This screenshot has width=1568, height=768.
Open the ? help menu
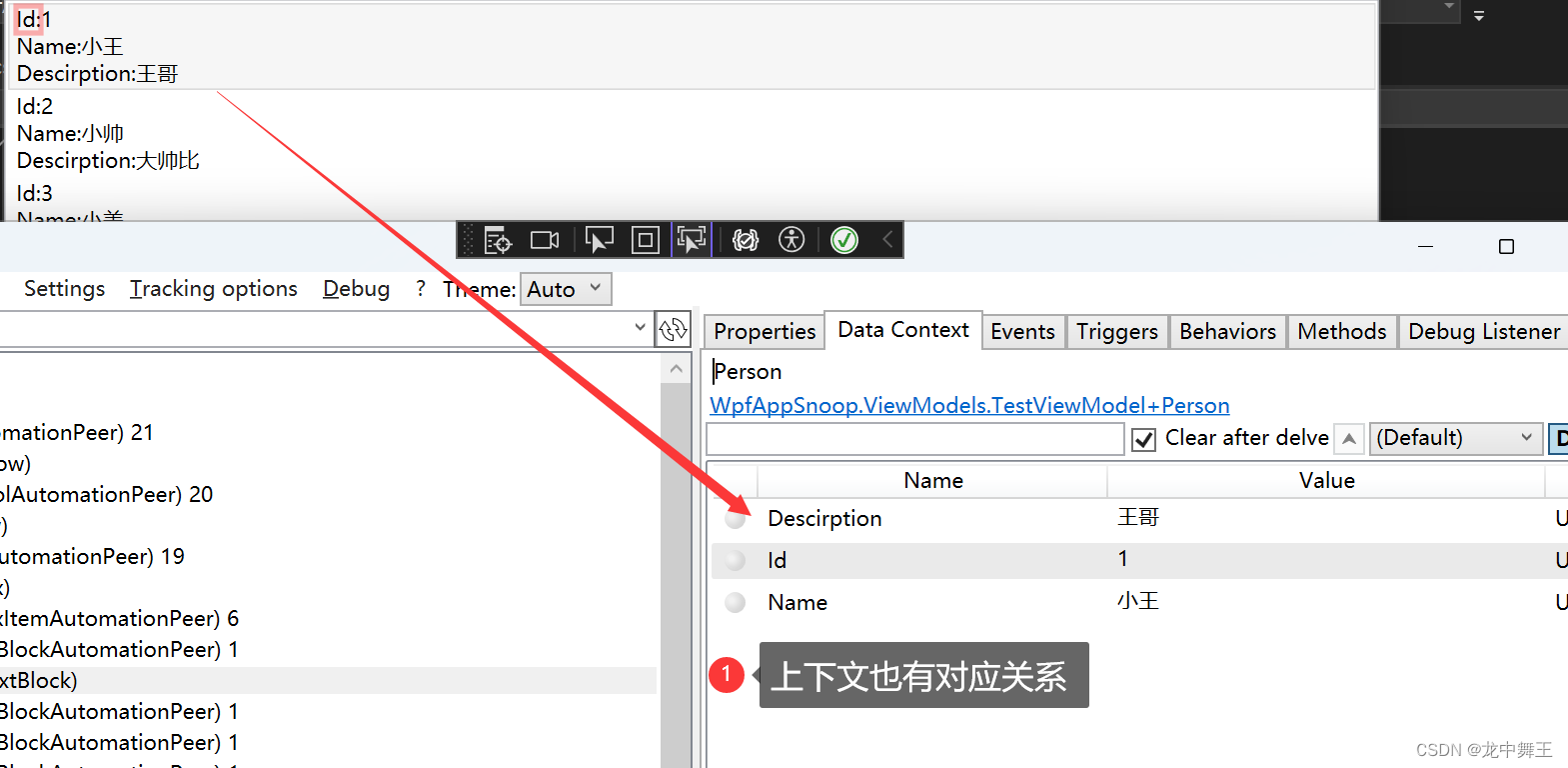[421, 288]
